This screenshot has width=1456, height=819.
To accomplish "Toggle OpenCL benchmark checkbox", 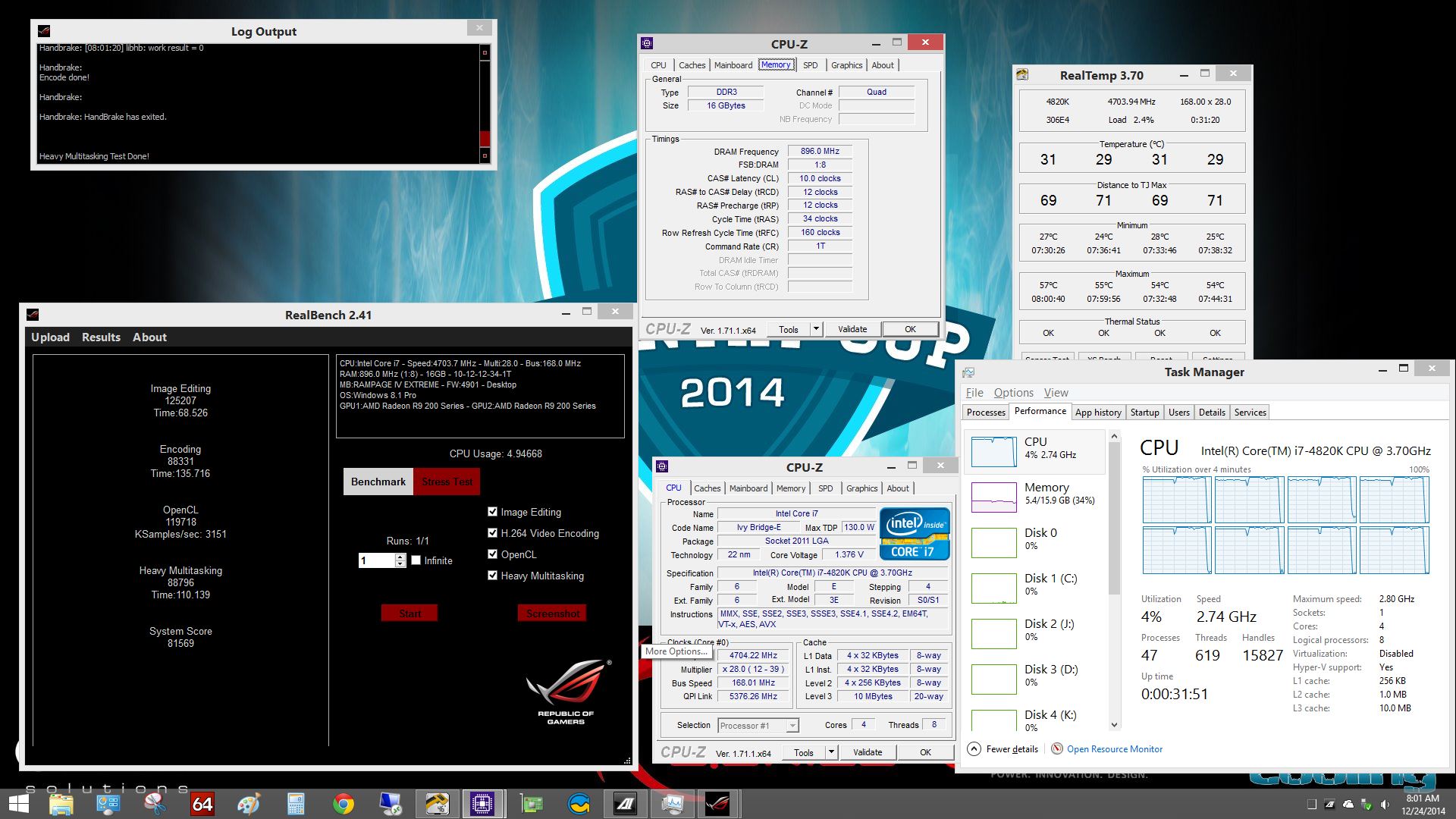I will [x=492, y=554].
